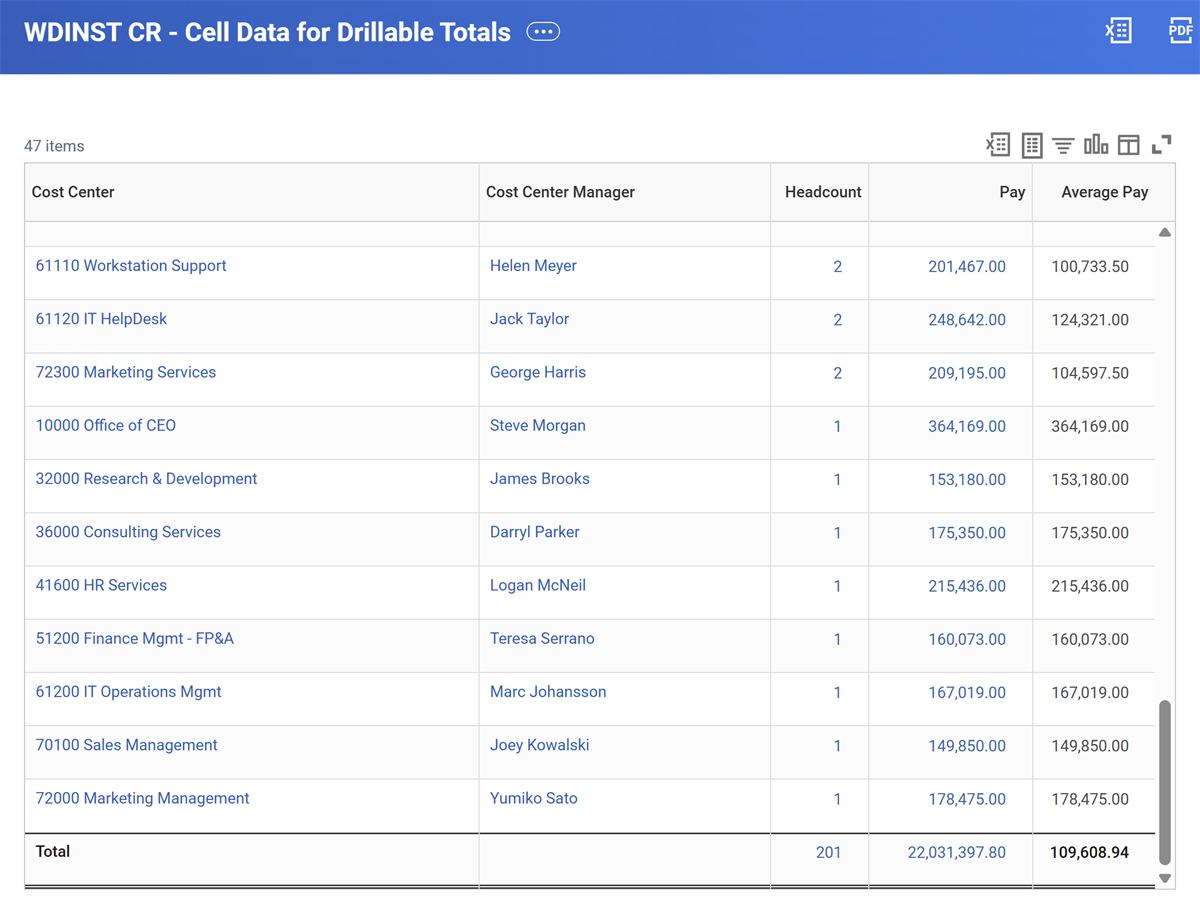
Task: Sort by Average Pay column header
Action: (1104, 192)
